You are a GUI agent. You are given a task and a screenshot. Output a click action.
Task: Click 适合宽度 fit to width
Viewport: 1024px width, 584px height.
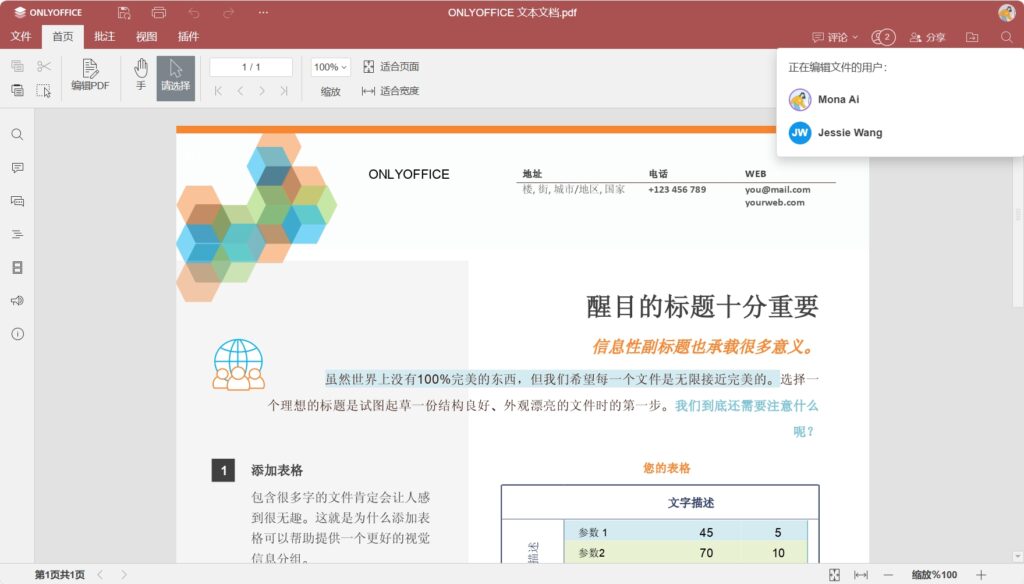[x=391, y=91]
